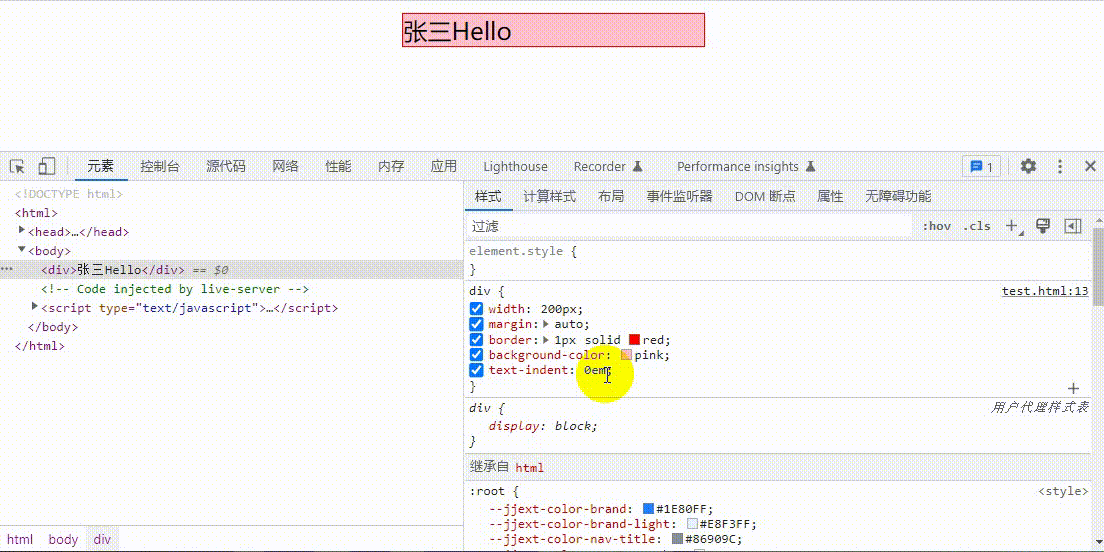Expand the border shorthand triangle
The image size is (1104, 552).
click(546, 340)
